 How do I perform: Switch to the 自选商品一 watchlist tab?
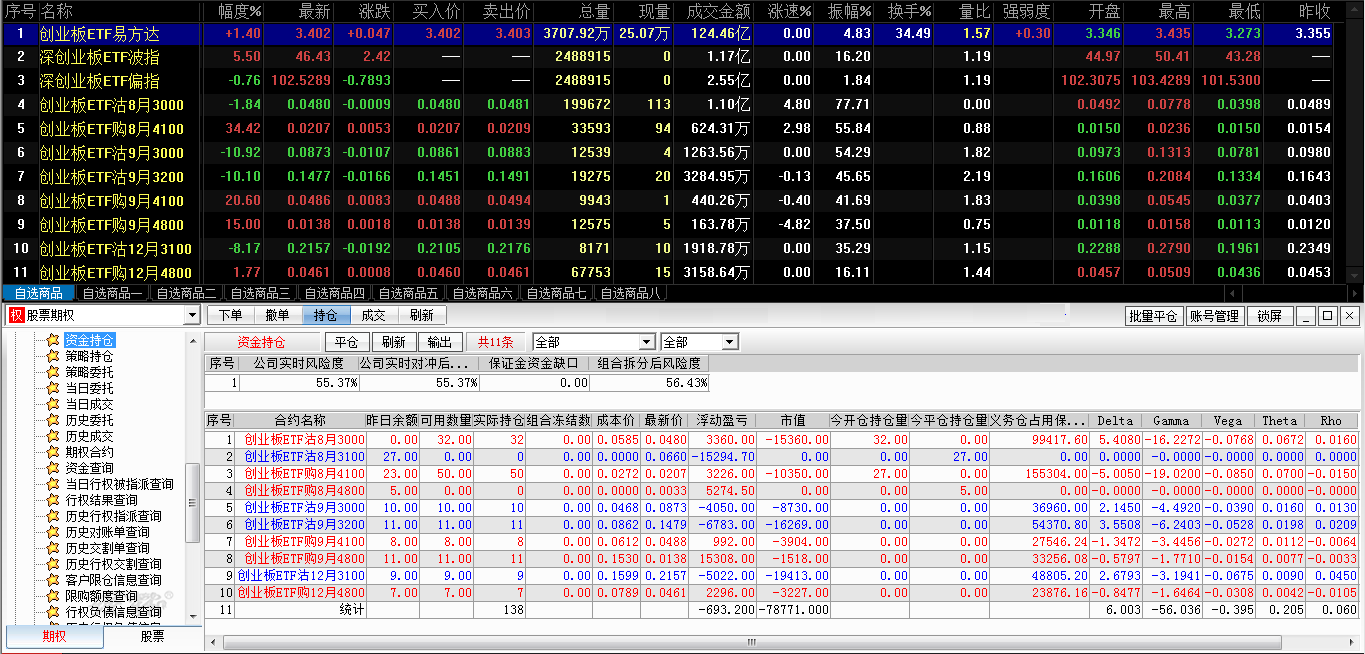[x=112, y=293]
